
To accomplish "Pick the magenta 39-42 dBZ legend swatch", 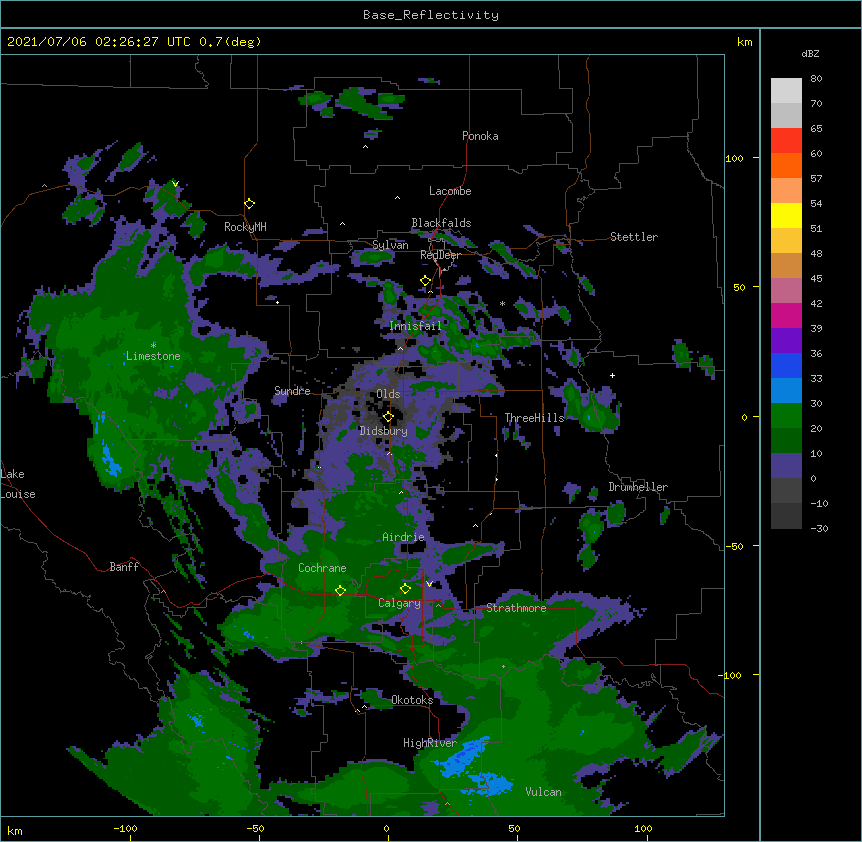I will point(786,315).
